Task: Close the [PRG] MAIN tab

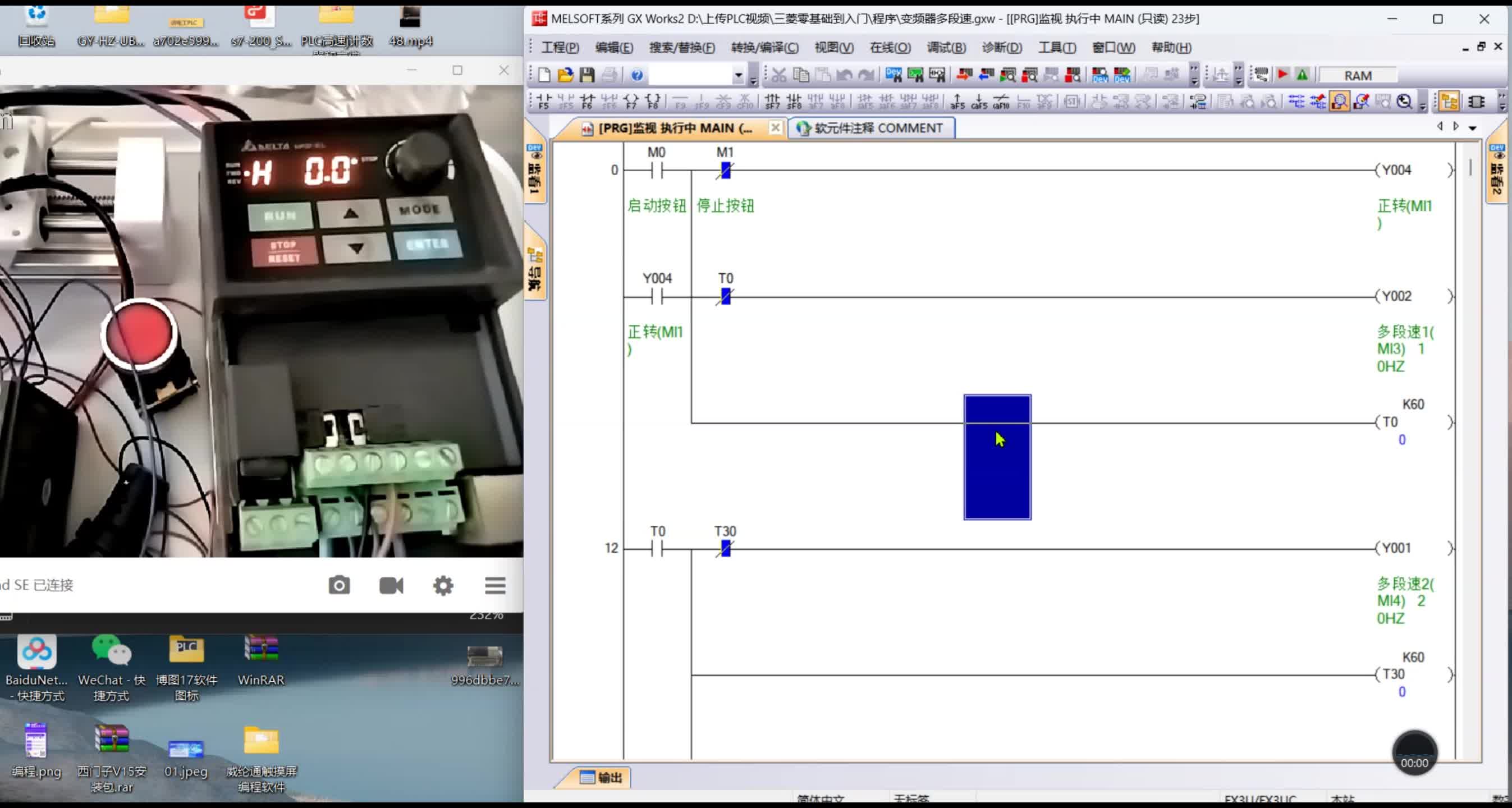Action: pyautogui.click(x=776, y=128)
